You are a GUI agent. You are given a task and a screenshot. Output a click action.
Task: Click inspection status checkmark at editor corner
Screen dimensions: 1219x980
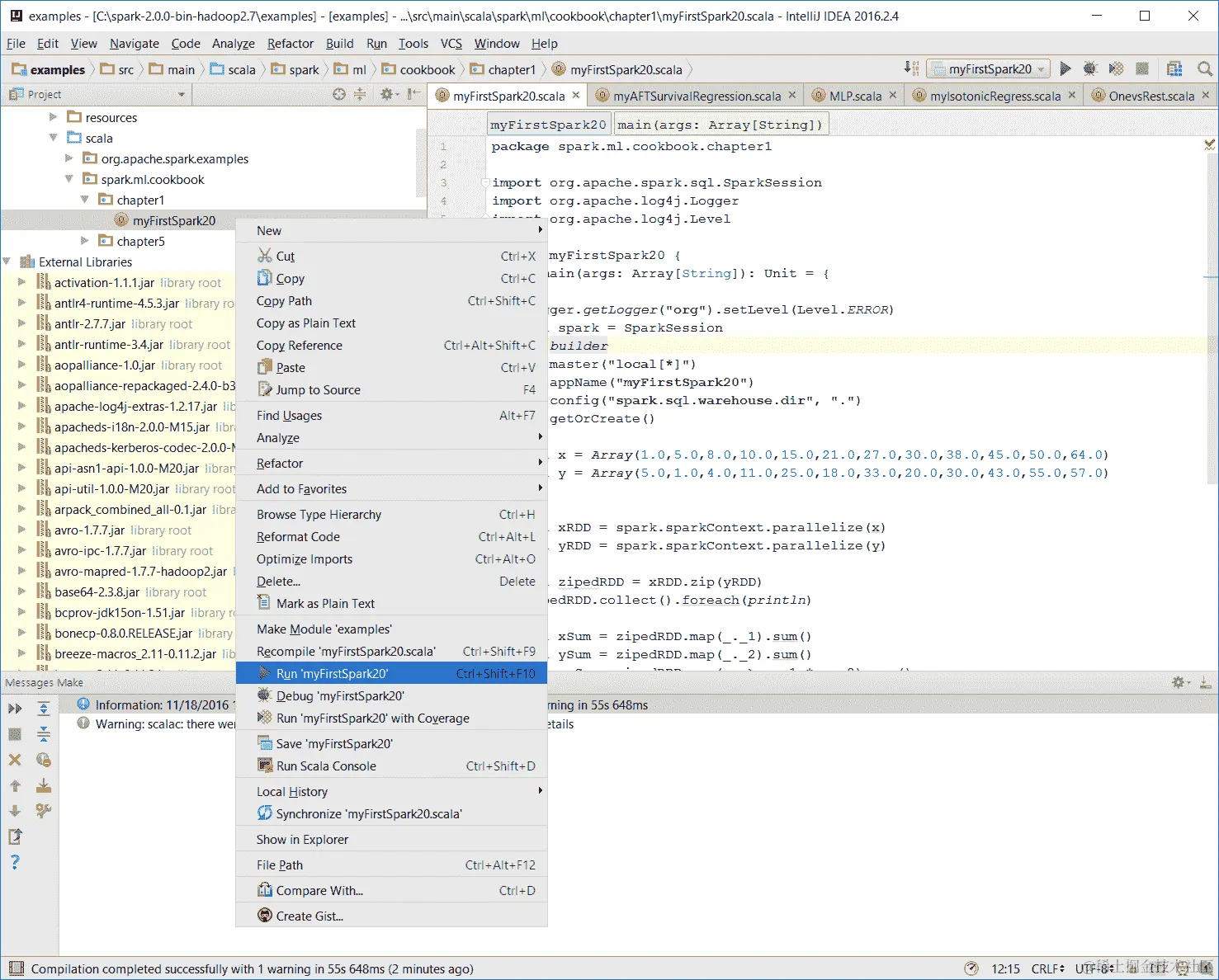click(1209, 144)
